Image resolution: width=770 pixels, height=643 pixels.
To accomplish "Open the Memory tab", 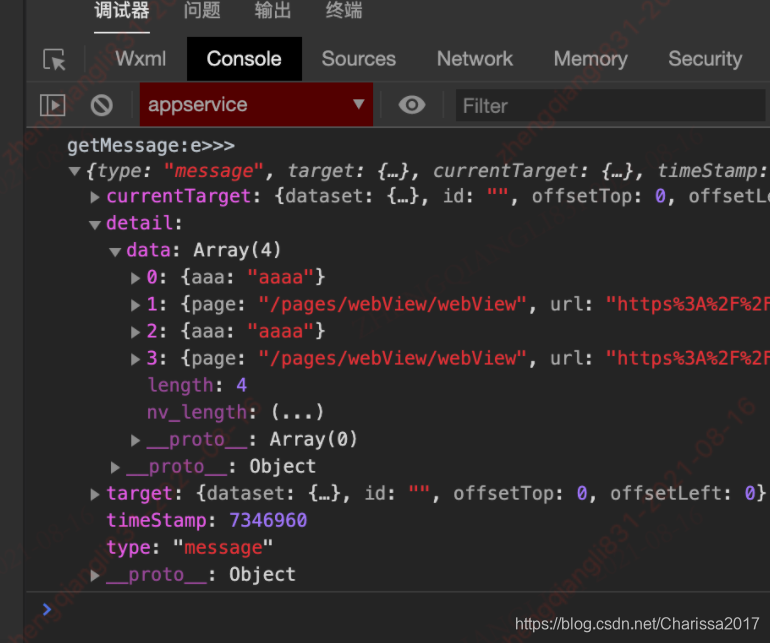I will [590, 59].
